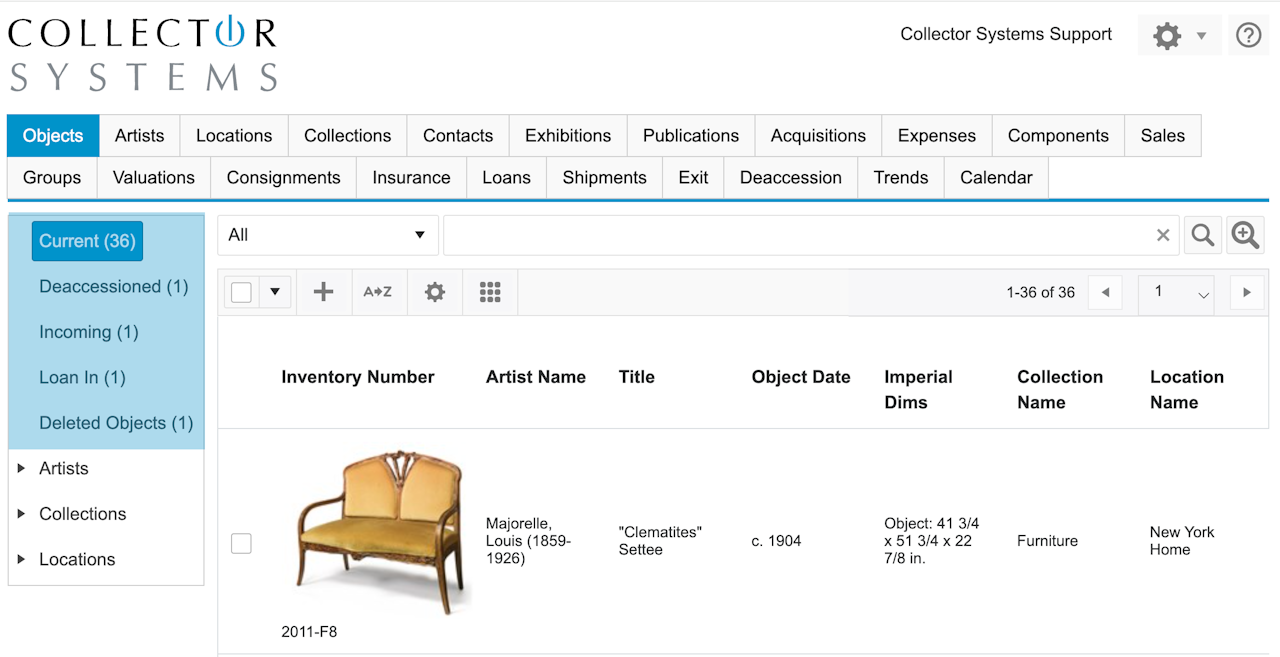The width and height of the screenshot is (1280, 657).
Task: Switch to grid view icon
Action: tap(490, 292)
